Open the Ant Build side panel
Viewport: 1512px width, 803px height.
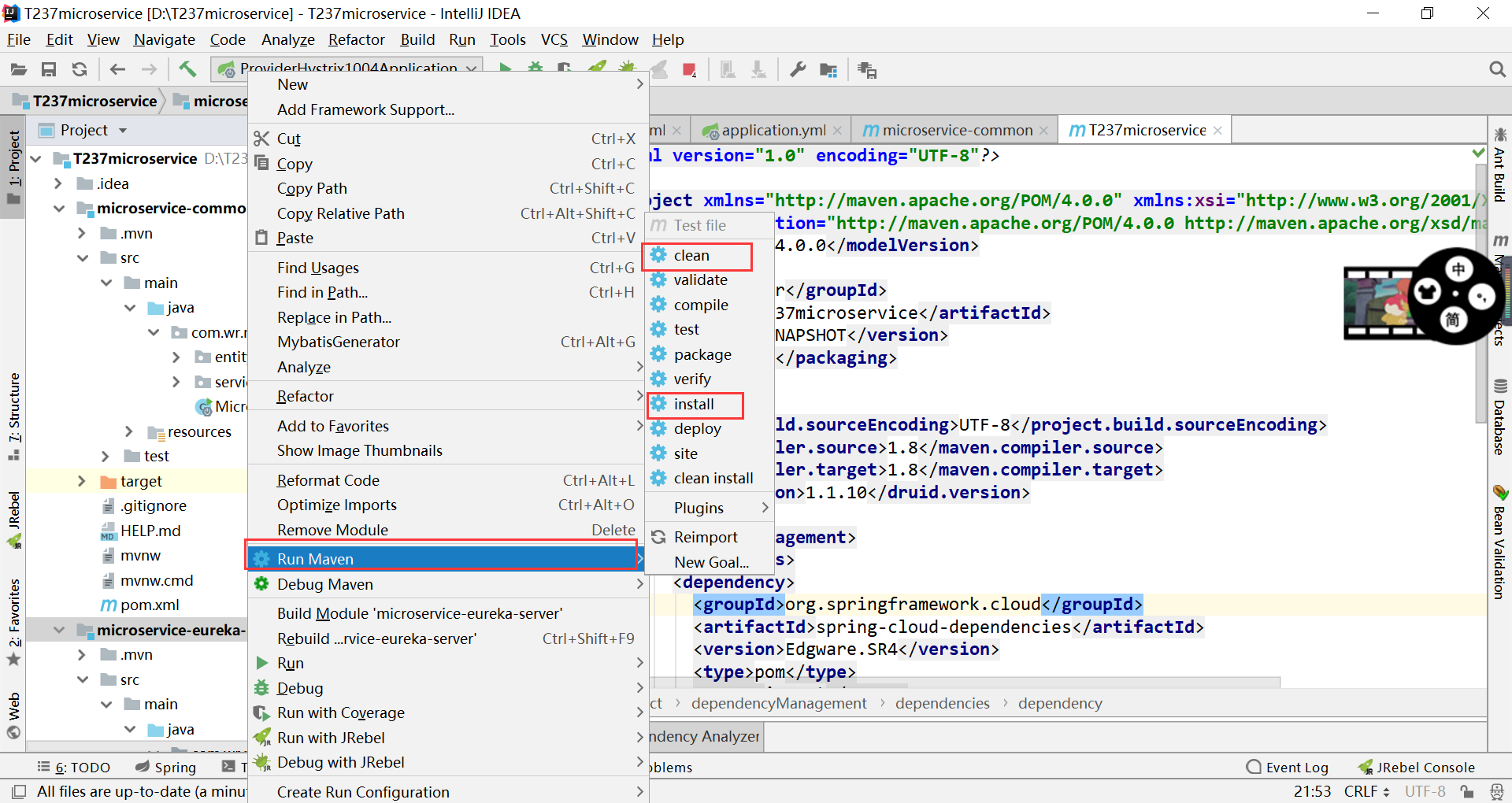click(x=1499, y=165)
